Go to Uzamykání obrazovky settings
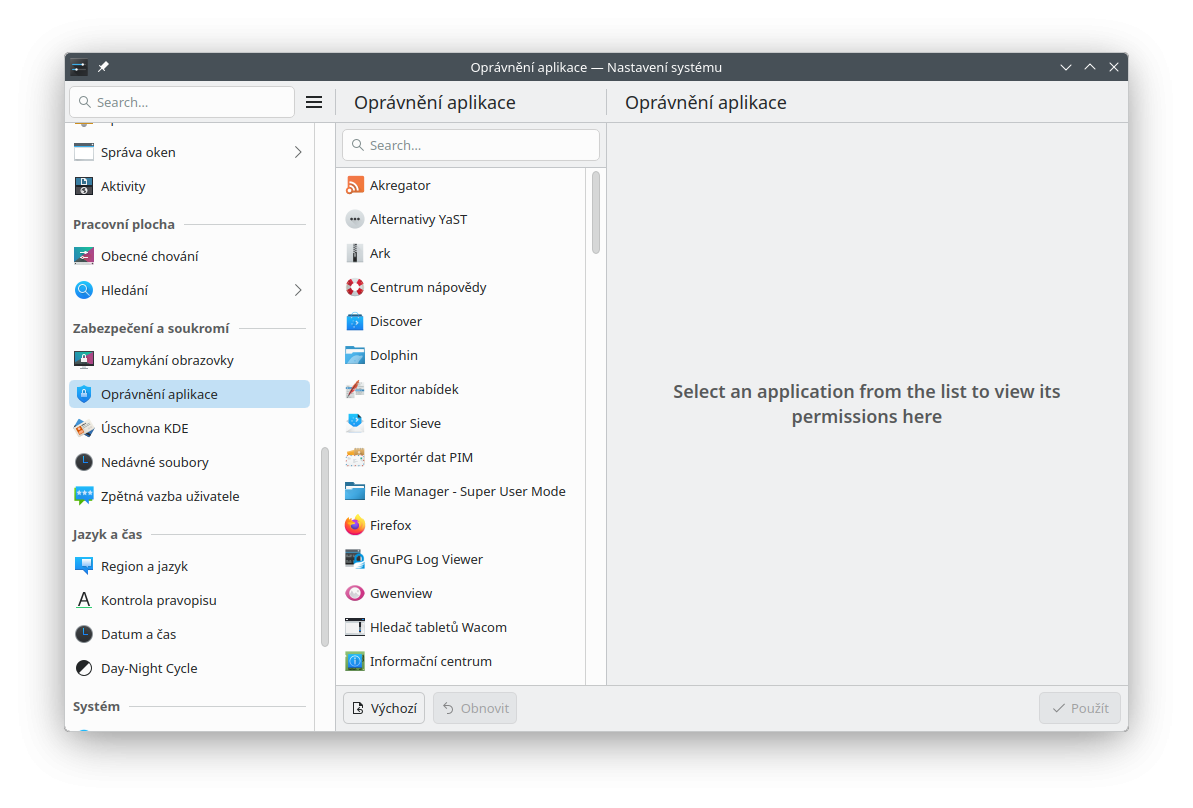This screenshot has width=1193, height=808. point(167,360)
